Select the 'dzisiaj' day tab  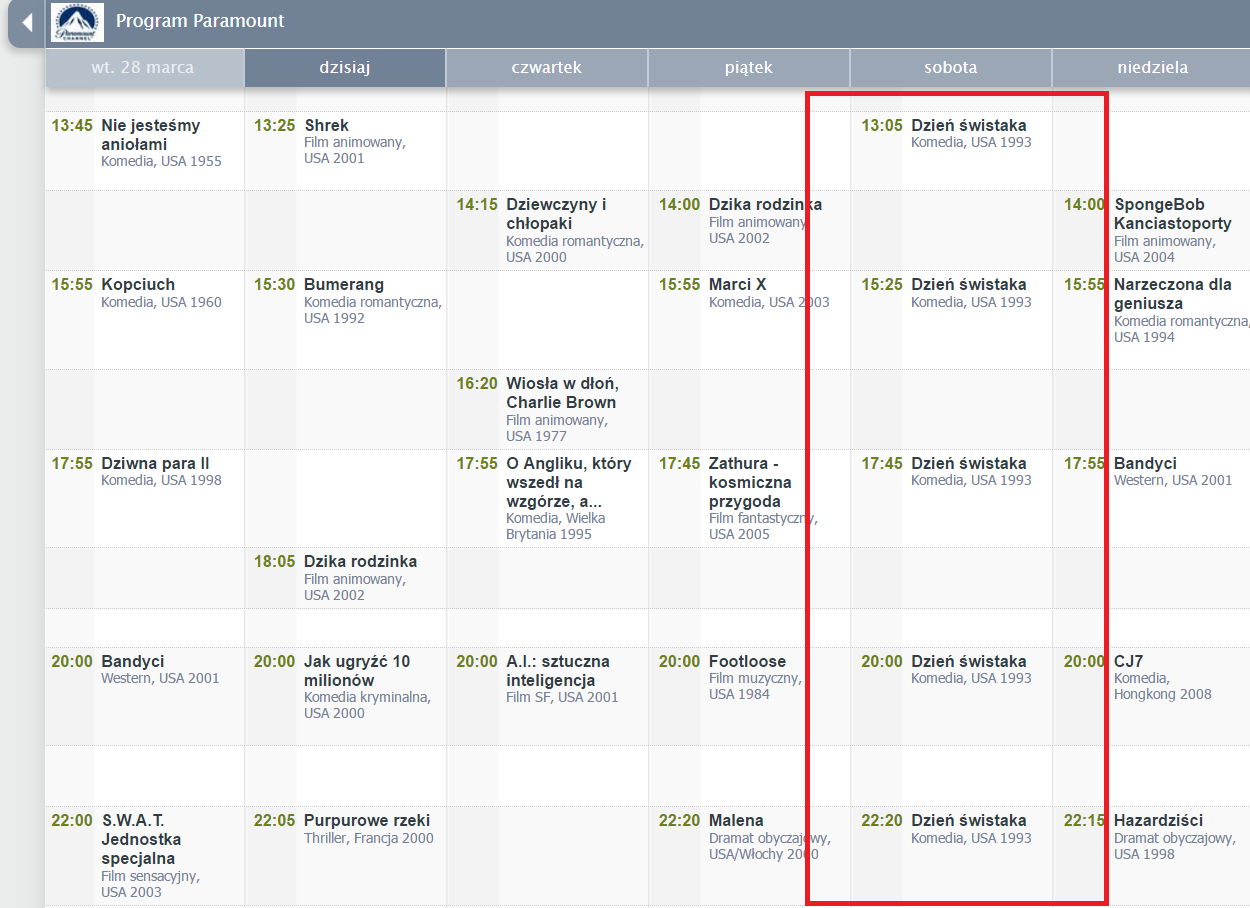345,68
